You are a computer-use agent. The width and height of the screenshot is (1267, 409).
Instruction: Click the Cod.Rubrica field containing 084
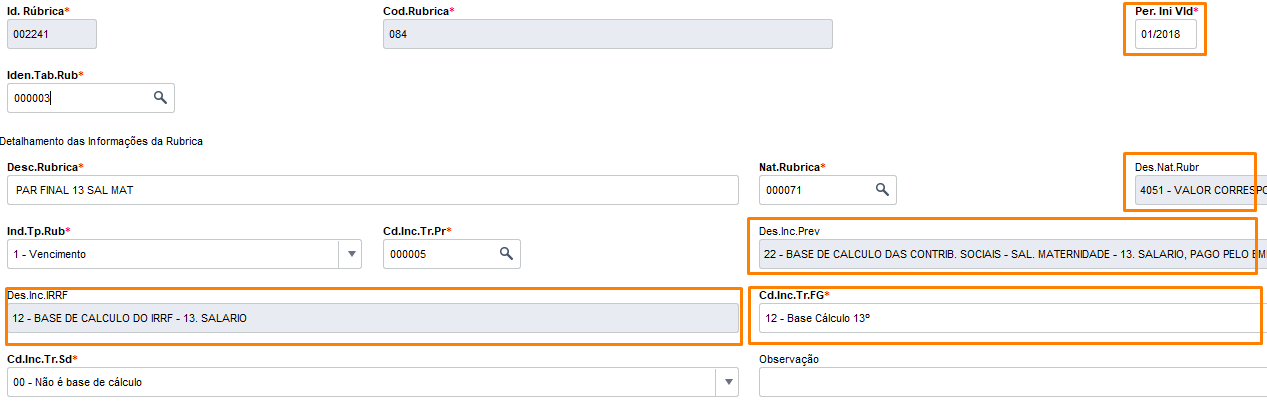tap(608, 34)
